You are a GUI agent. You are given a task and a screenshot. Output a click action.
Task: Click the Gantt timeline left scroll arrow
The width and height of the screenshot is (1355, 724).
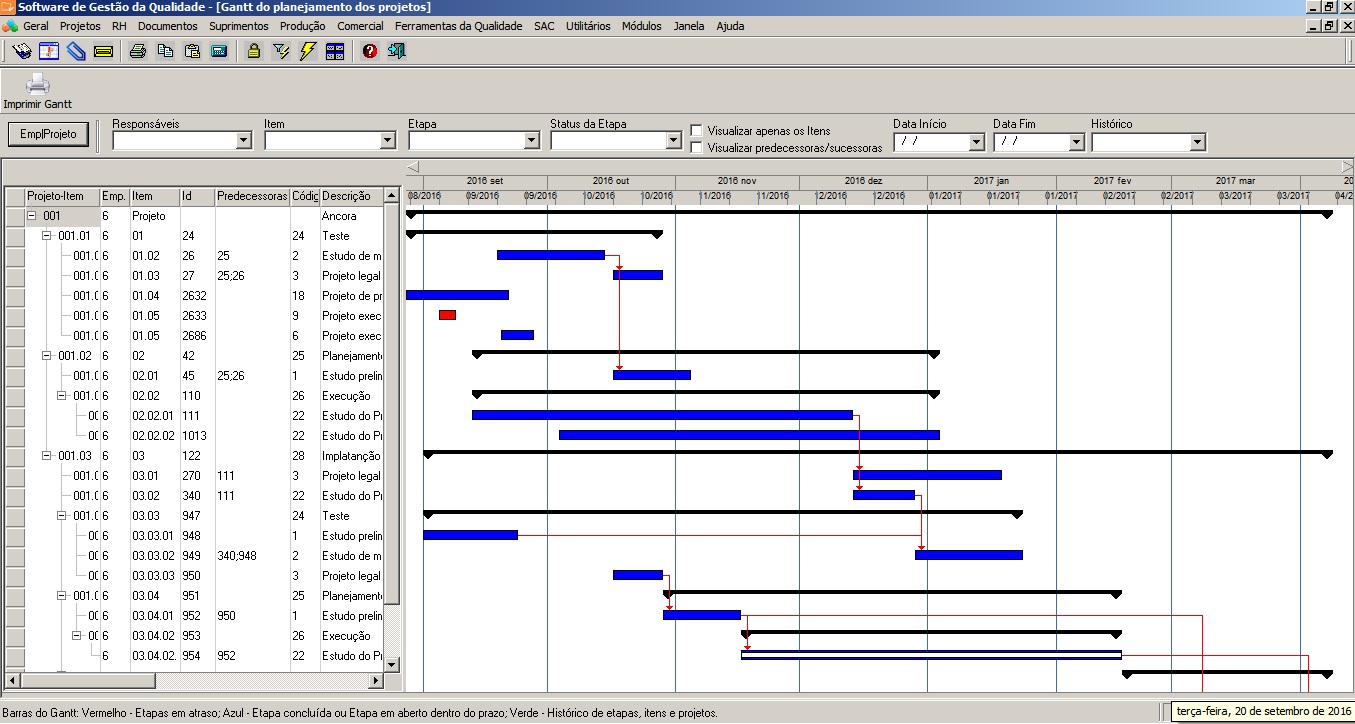tap(413, 166)
